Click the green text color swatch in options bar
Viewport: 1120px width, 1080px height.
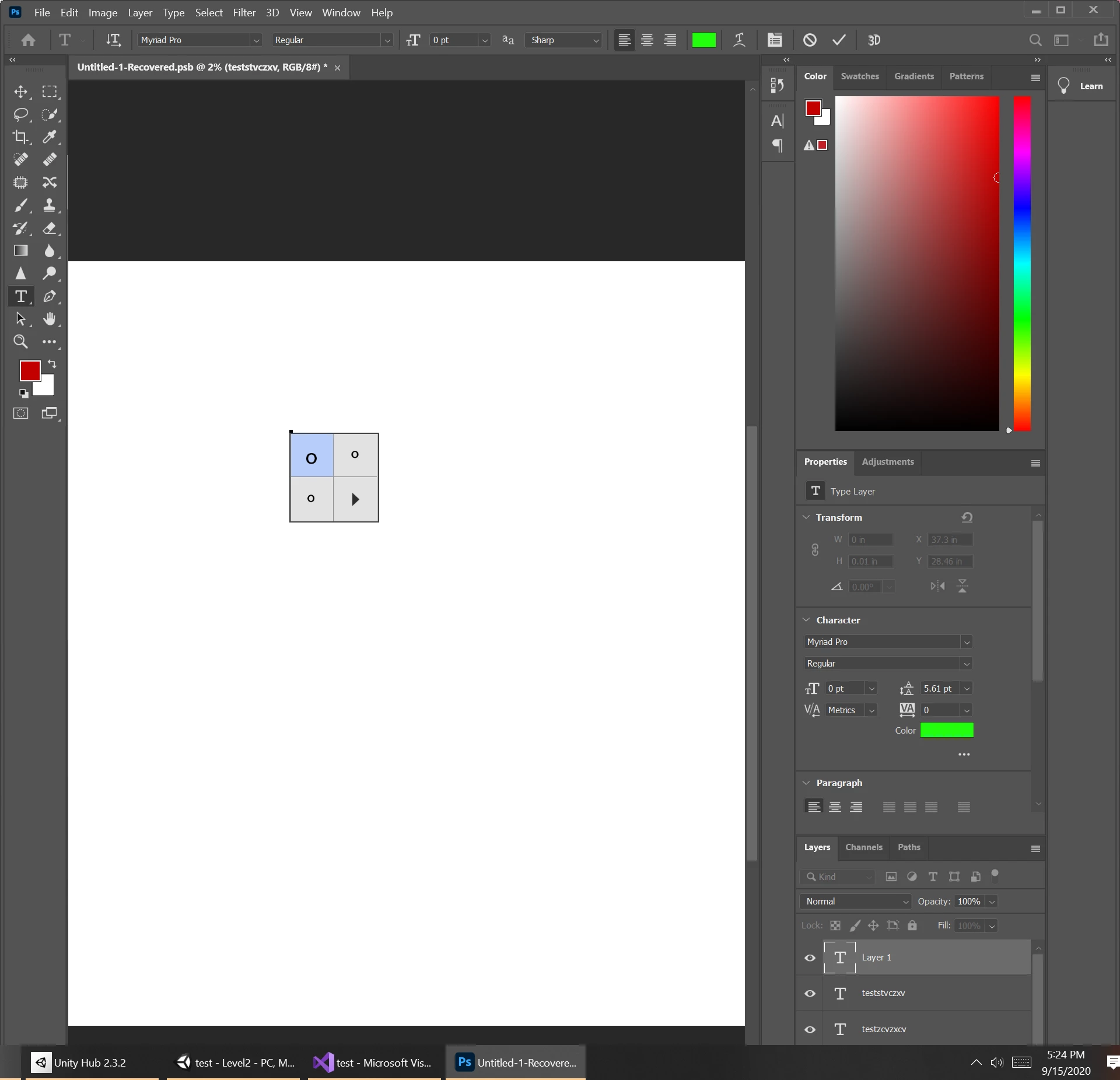coord(703,40)
